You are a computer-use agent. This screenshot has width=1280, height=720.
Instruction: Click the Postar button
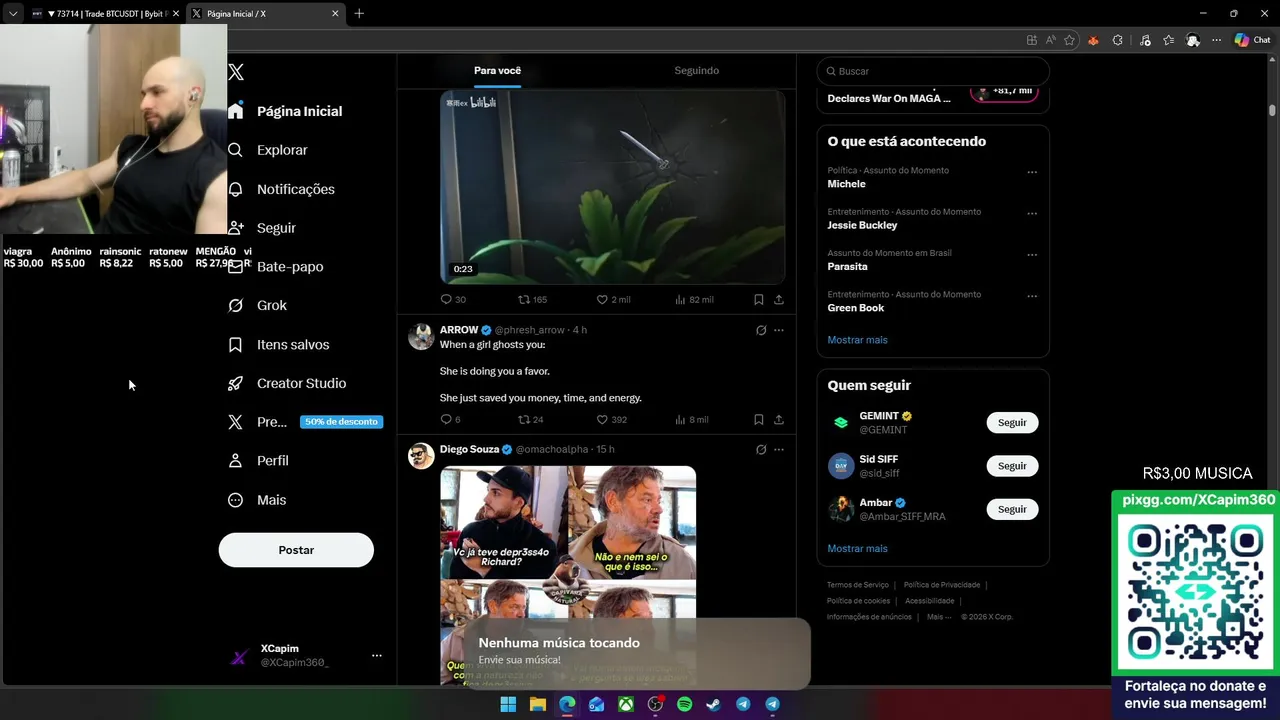tap(296, 550)
